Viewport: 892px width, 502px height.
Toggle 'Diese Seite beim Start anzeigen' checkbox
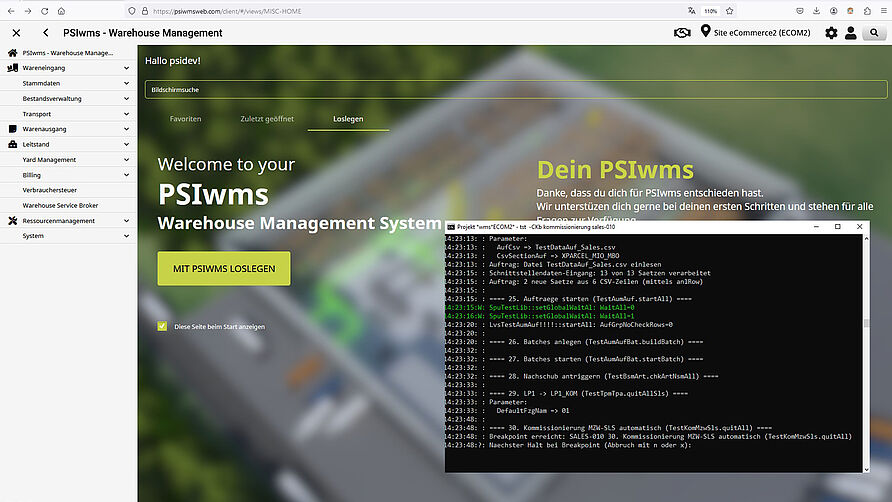(x=162, y=326)
